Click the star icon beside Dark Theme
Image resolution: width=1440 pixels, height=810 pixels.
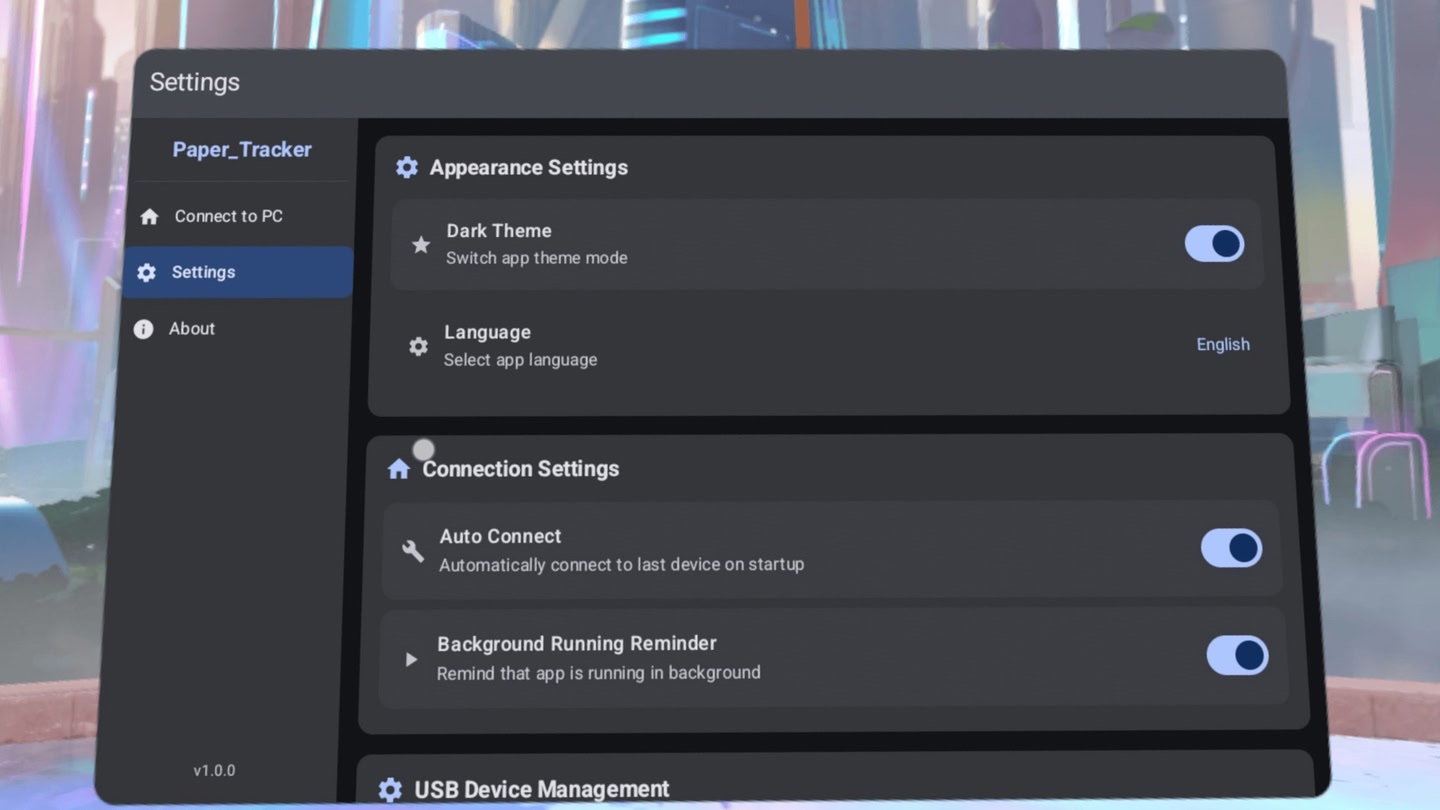click(x=421, y=245)
